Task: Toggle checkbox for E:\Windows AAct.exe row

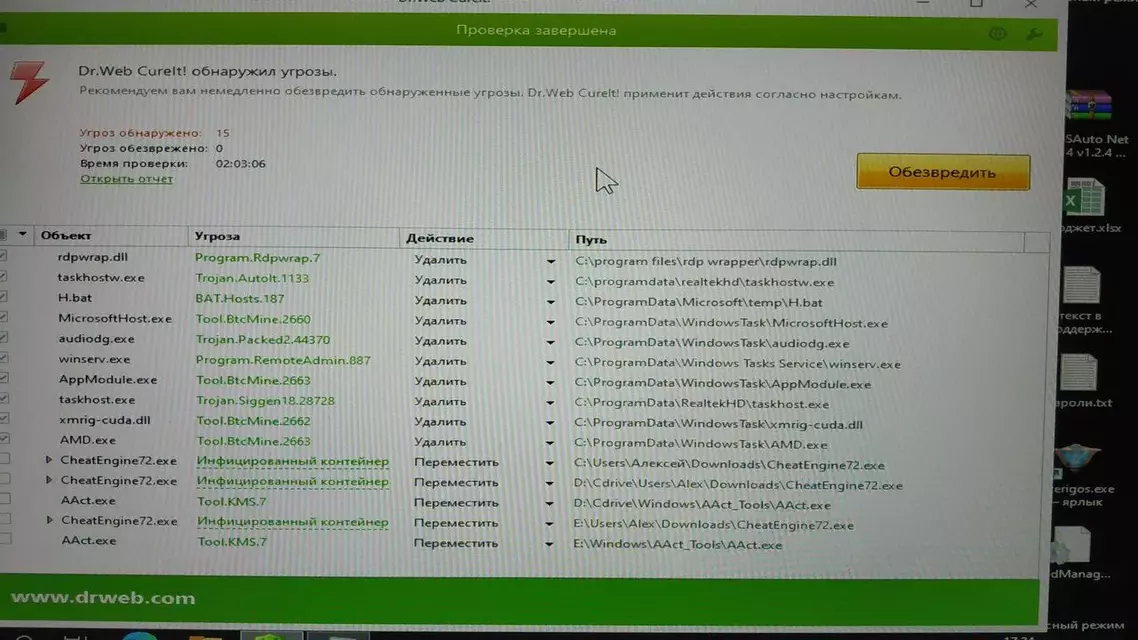Action: [x=5, y=538]
